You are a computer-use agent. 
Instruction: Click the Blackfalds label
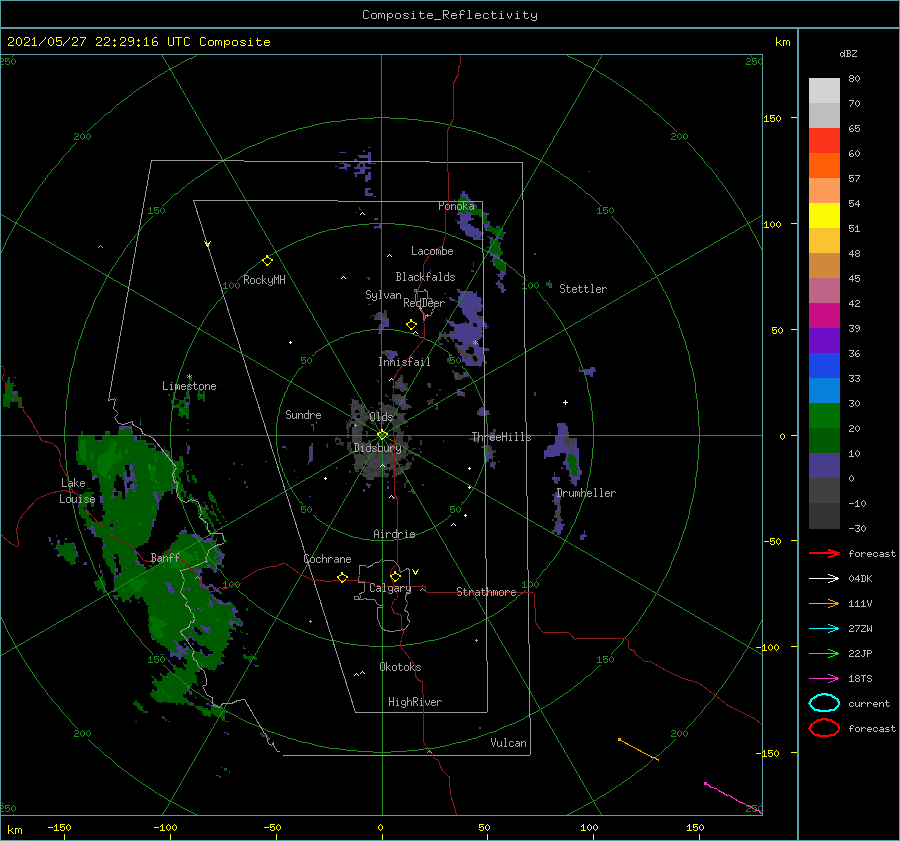425,277
